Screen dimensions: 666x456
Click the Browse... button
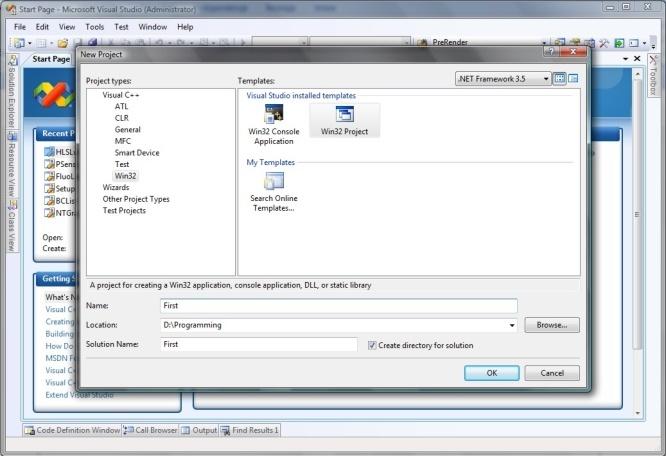(552, 325)
